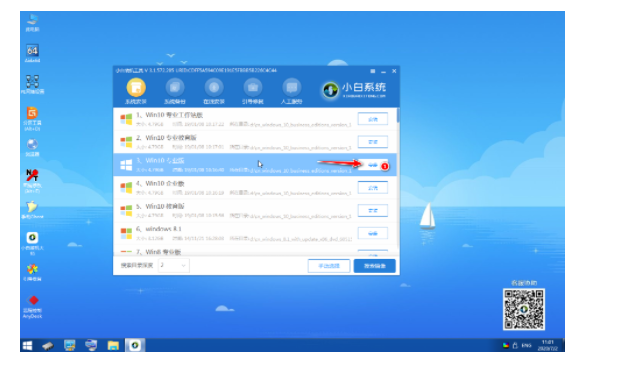Screen dimensions: 641x374
Task: Open the installer window menu icon
Action: click(372, 71)
